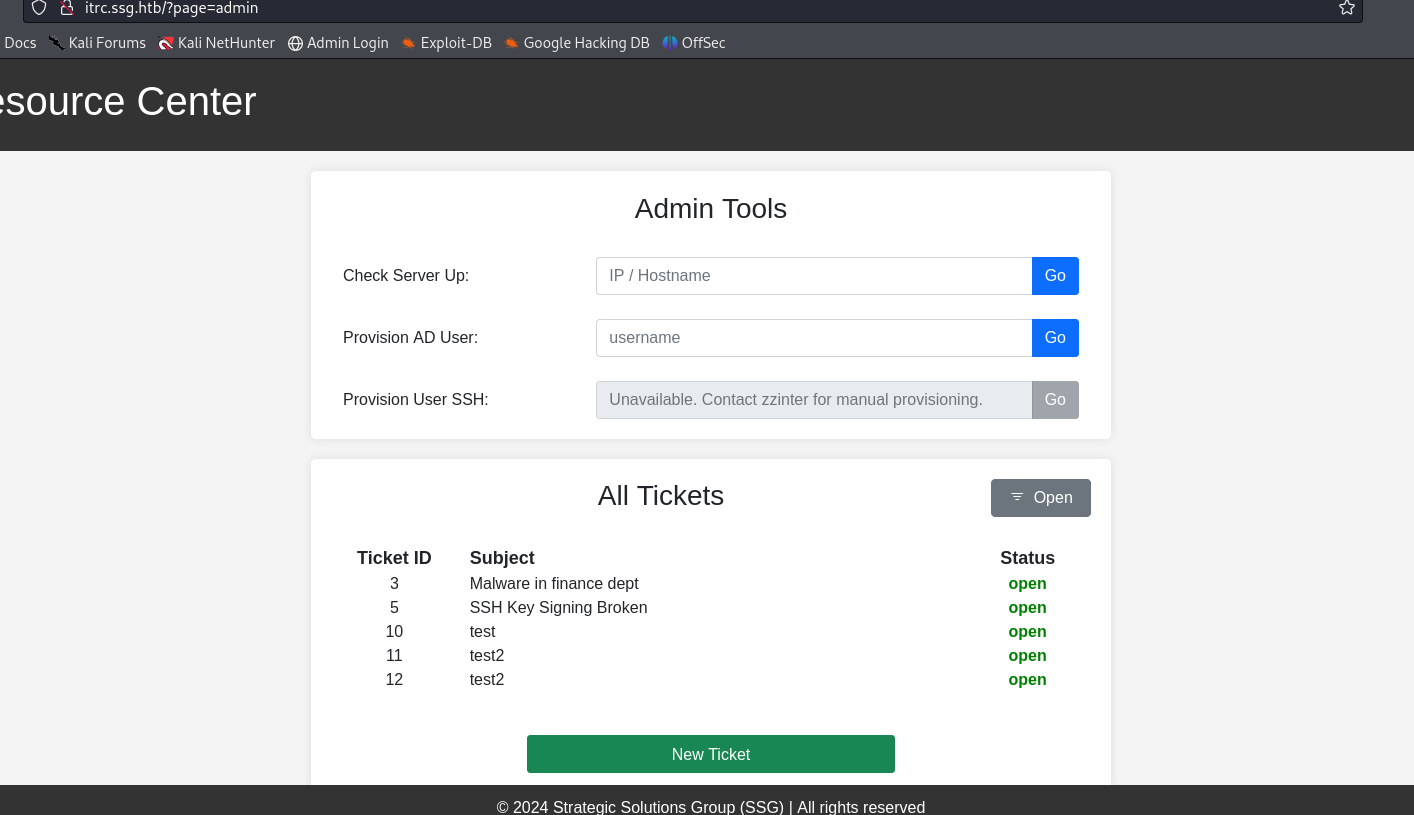Click the Status column header
Screen dimensions: 1414x815
point(1027,558)
